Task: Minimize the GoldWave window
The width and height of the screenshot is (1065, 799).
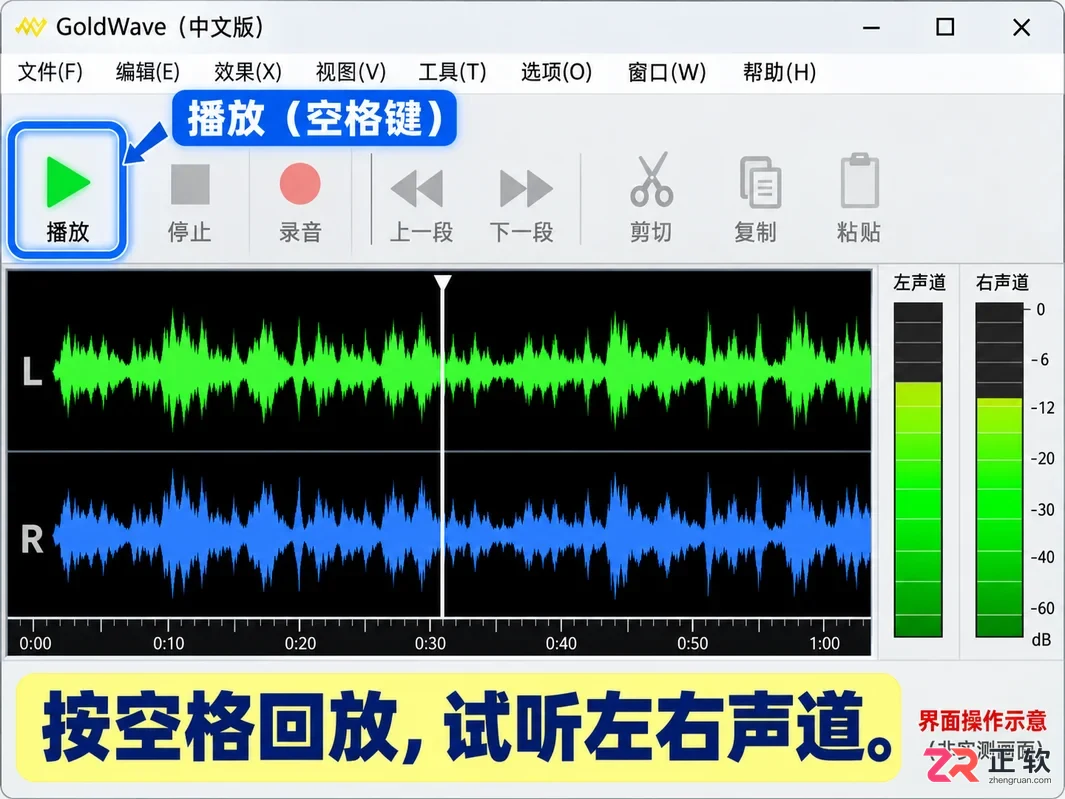Action: pos(871,28)
